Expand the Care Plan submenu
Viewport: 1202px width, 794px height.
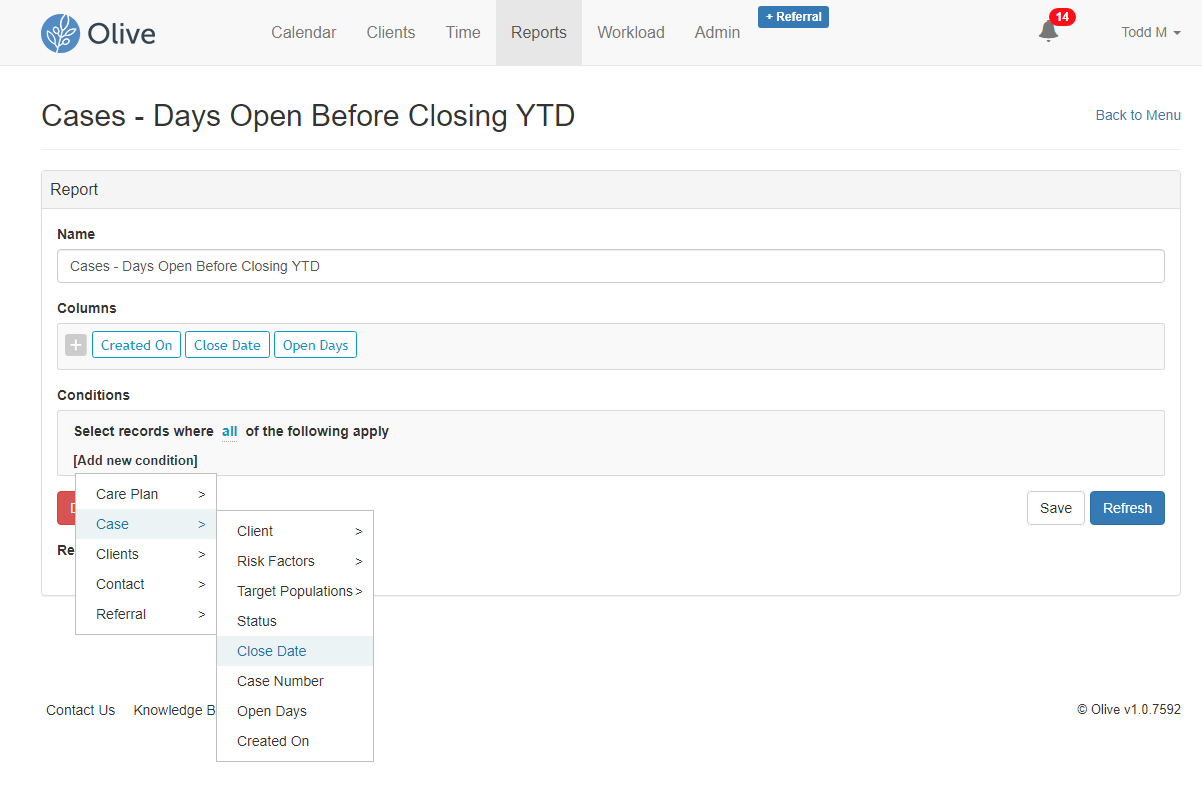pos(146,494)
